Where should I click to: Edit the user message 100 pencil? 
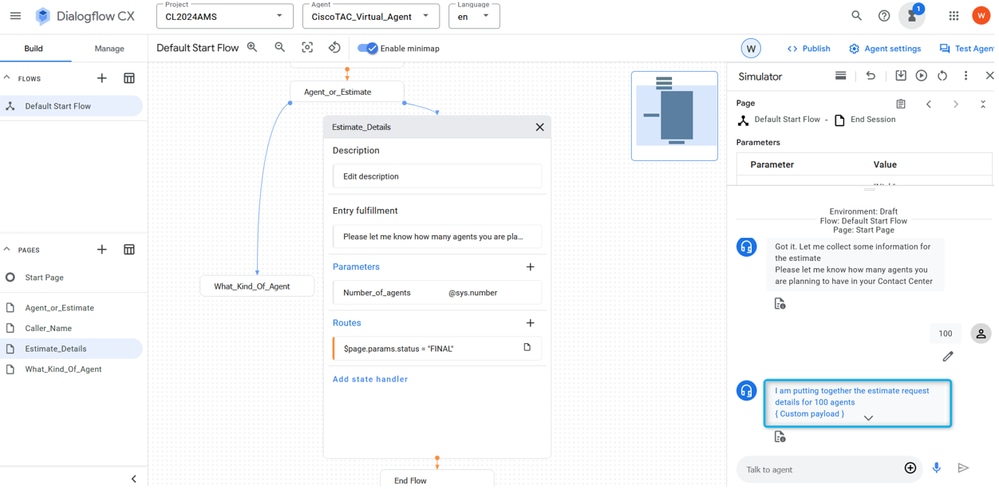[x=948, y=357]
